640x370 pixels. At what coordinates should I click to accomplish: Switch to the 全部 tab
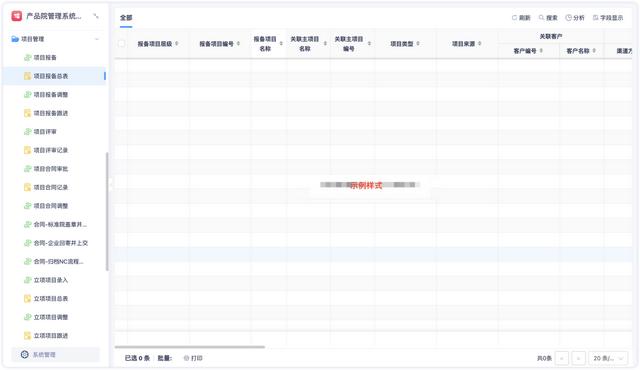(x=126, y=18)
